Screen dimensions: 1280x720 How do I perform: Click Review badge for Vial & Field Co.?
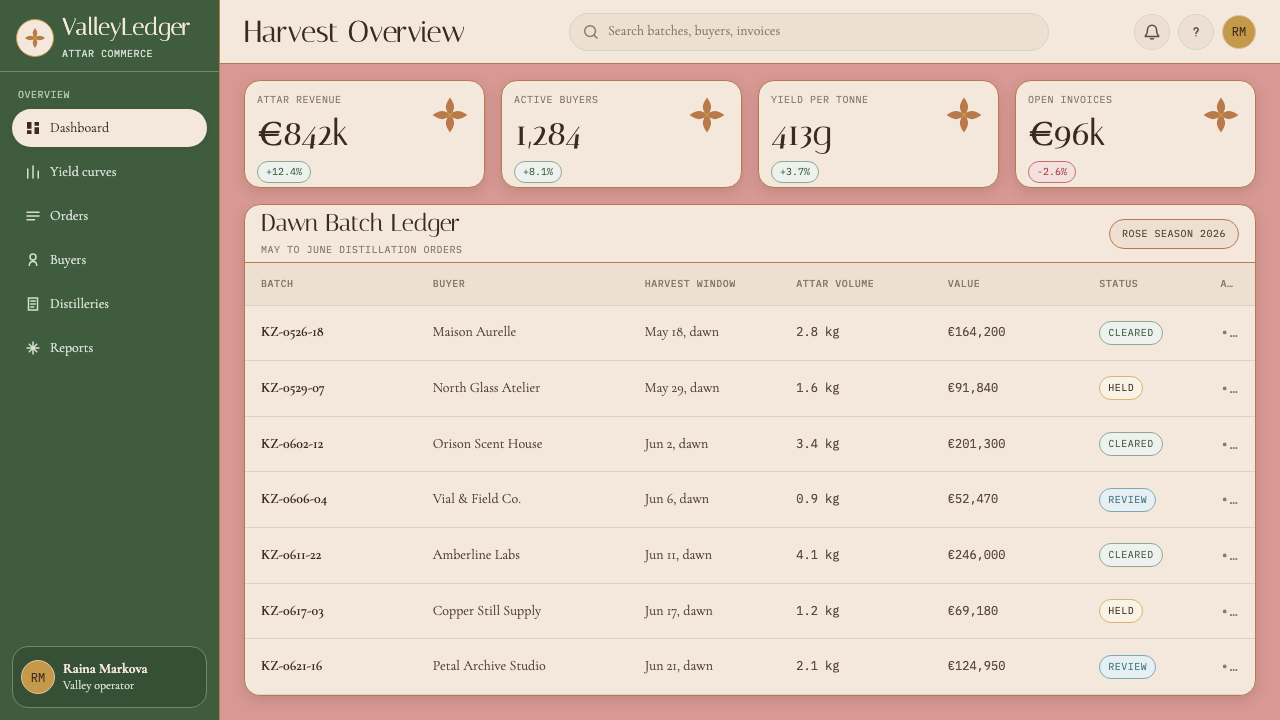pyautogui.click(x=1127, y=500)
